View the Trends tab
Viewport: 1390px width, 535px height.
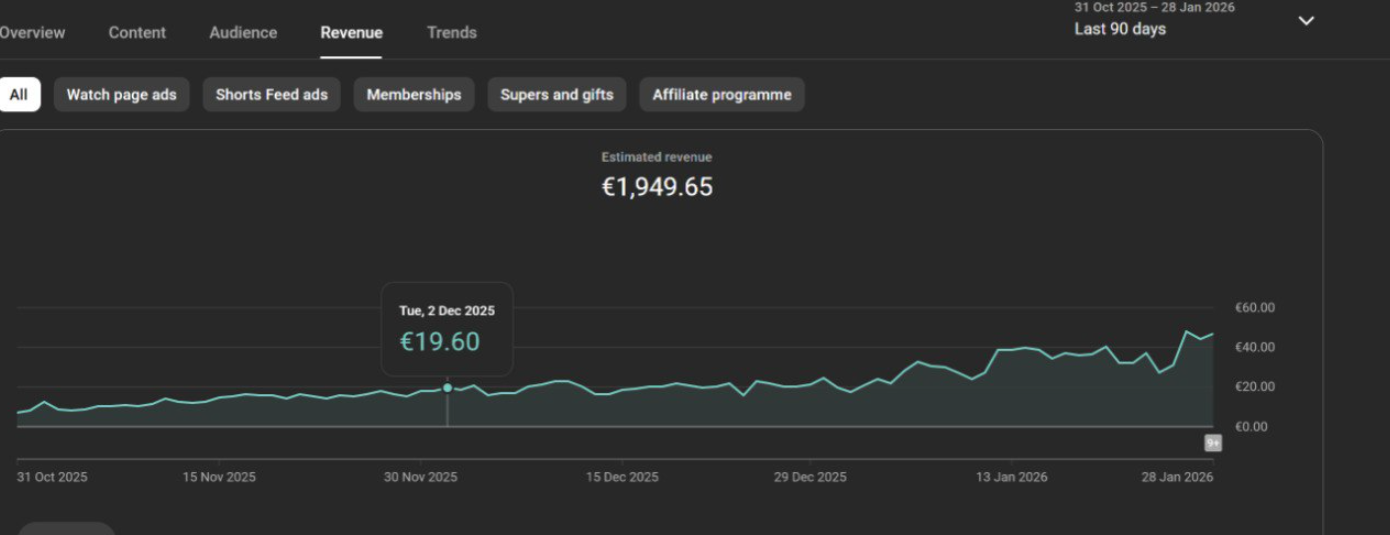451,32
